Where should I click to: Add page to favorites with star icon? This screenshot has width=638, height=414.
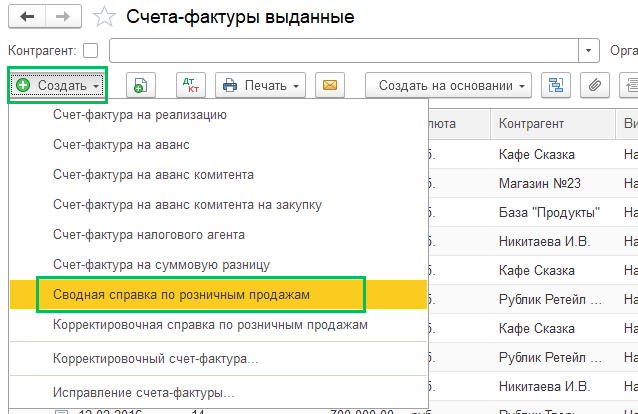(104, 17)
